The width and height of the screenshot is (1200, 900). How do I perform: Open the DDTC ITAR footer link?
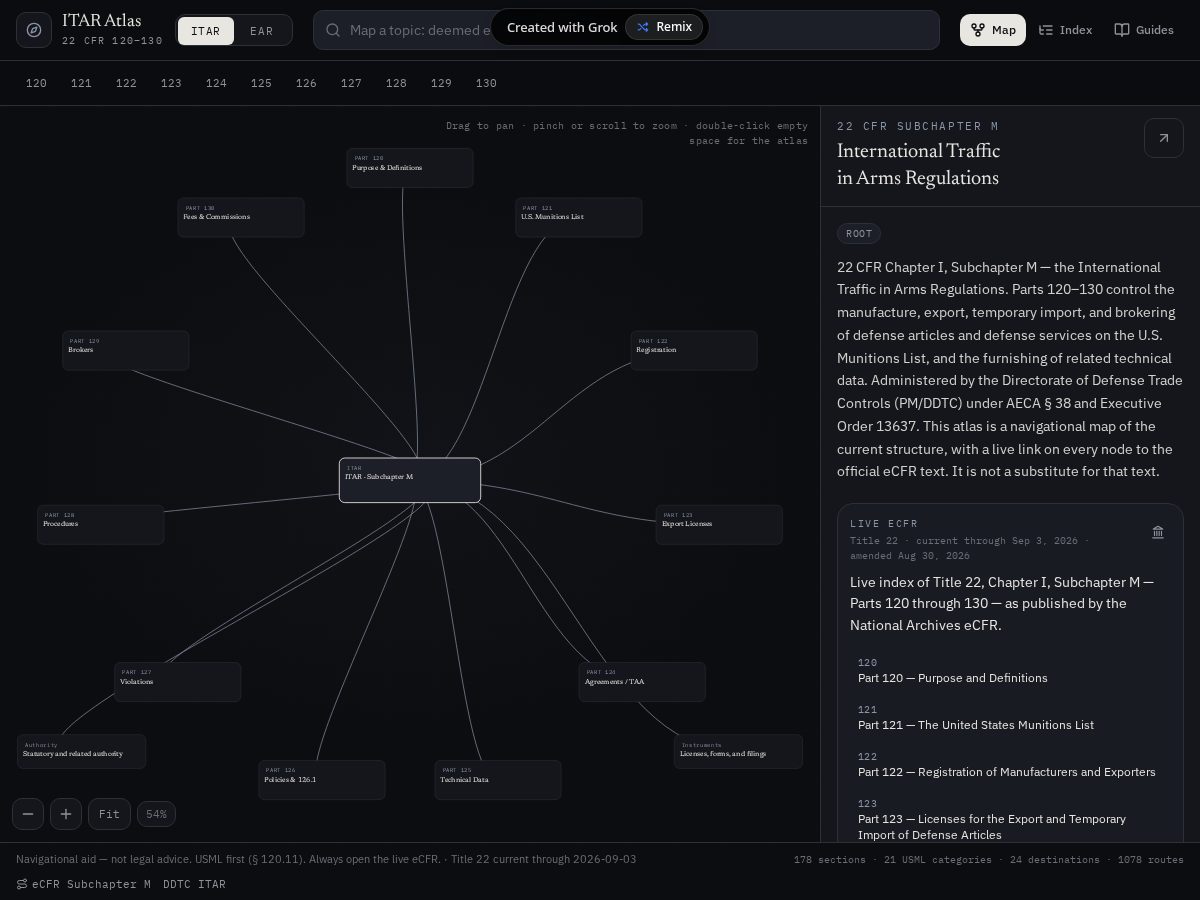click(194, 884)
